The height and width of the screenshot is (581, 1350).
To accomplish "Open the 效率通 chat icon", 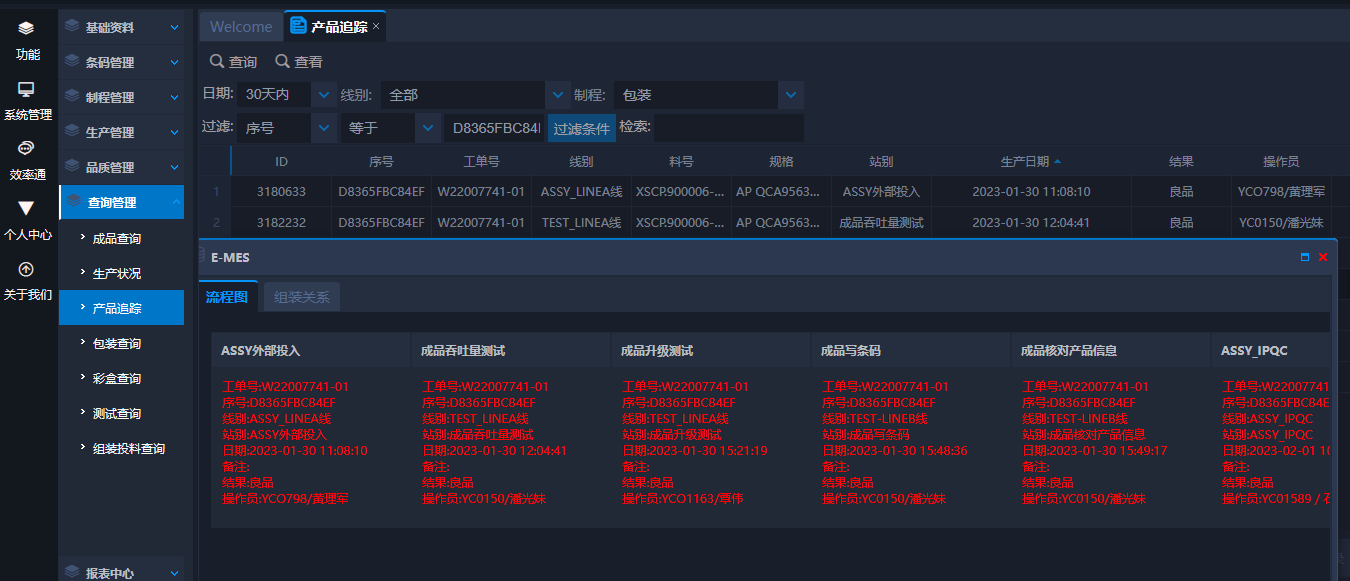I will pos(27,149).
